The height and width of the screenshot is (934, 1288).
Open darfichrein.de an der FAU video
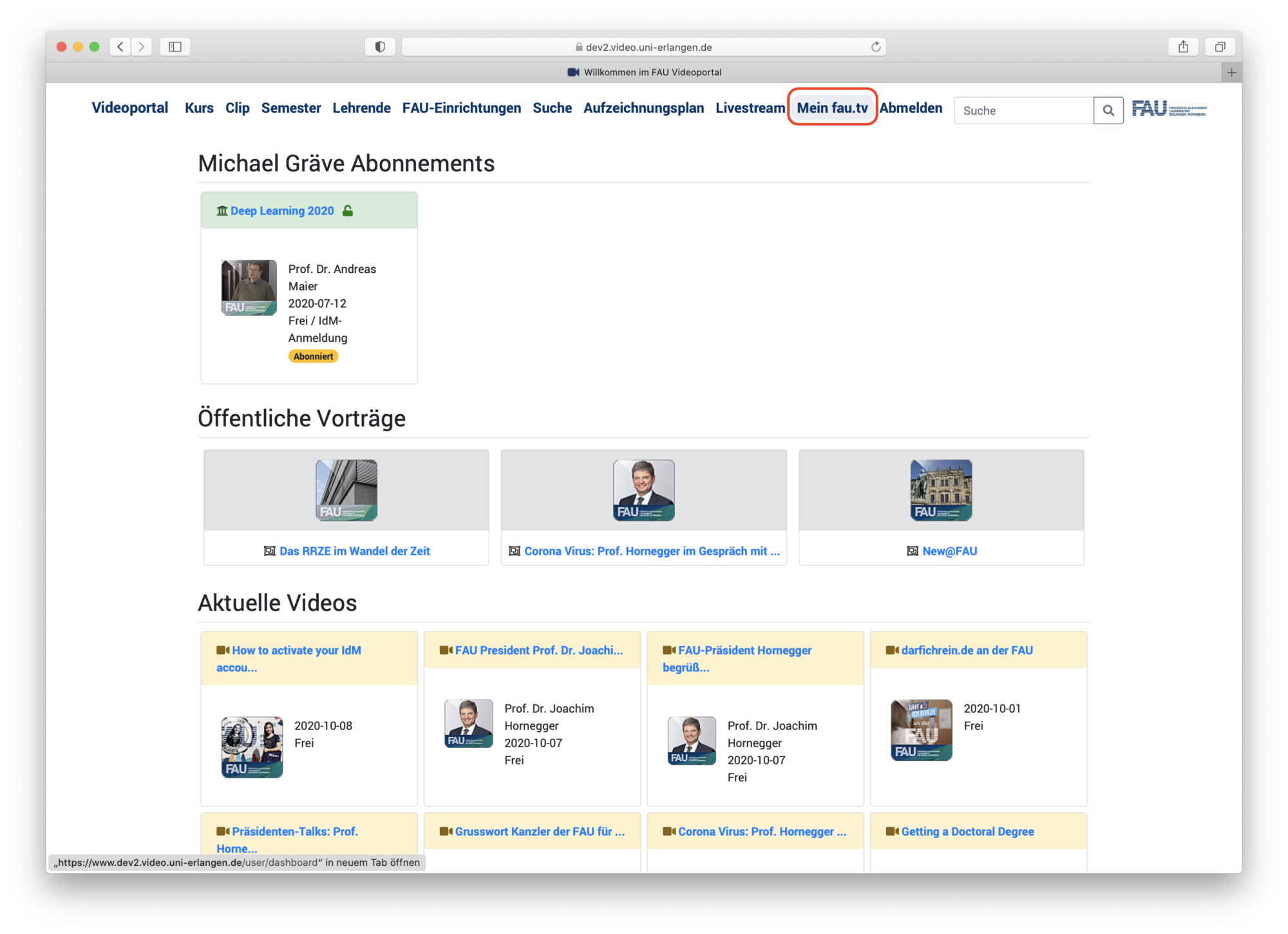967,651
